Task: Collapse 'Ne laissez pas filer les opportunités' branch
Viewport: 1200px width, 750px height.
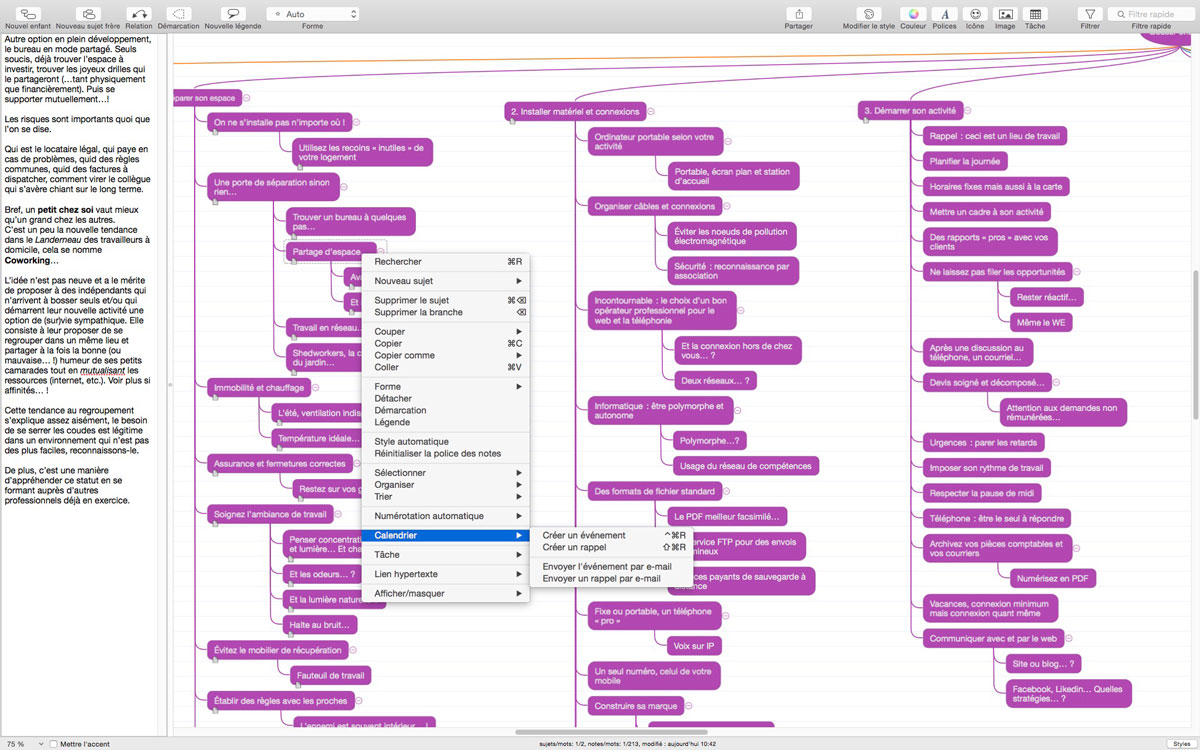Action: pos(1078,271)
